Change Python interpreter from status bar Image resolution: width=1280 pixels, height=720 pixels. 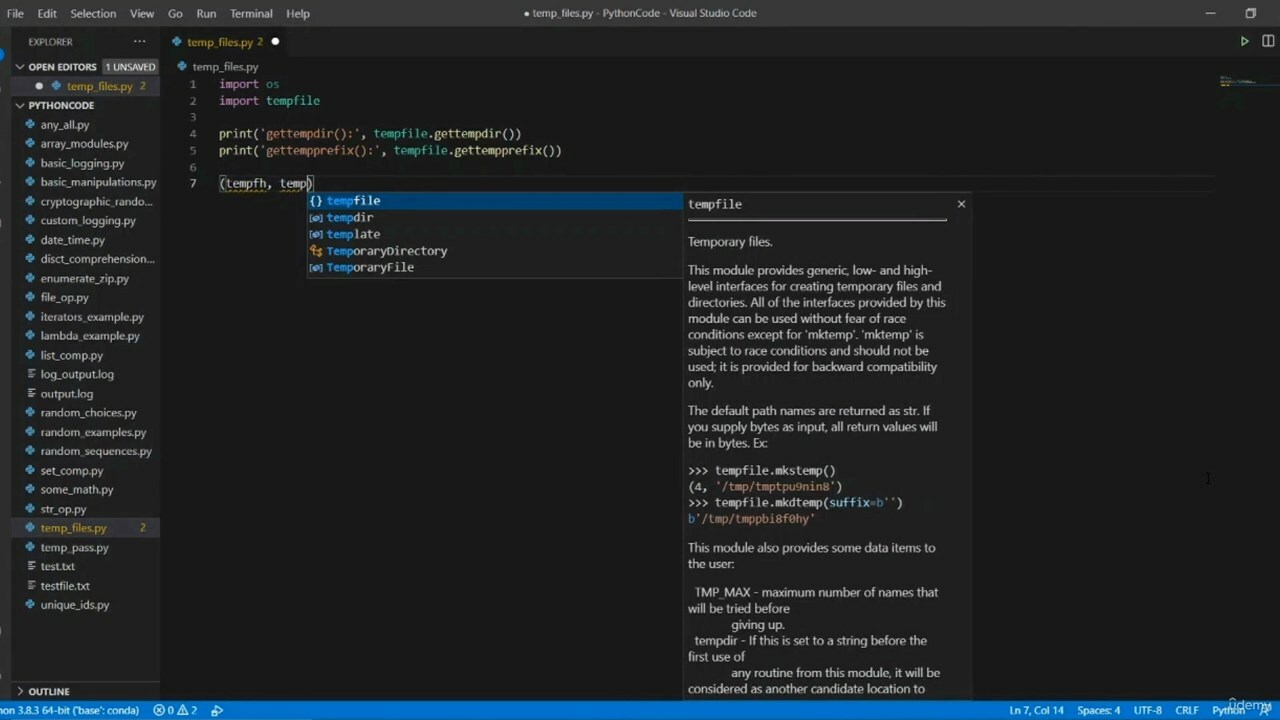point(70,710)
